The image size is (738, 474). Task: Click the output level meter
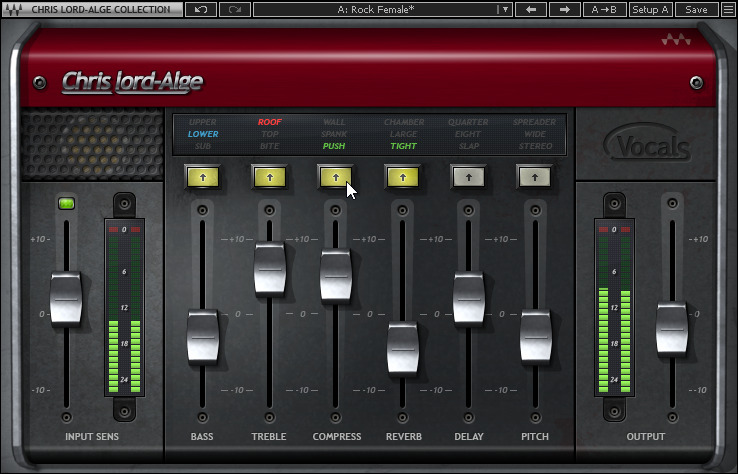coord(614,308)
